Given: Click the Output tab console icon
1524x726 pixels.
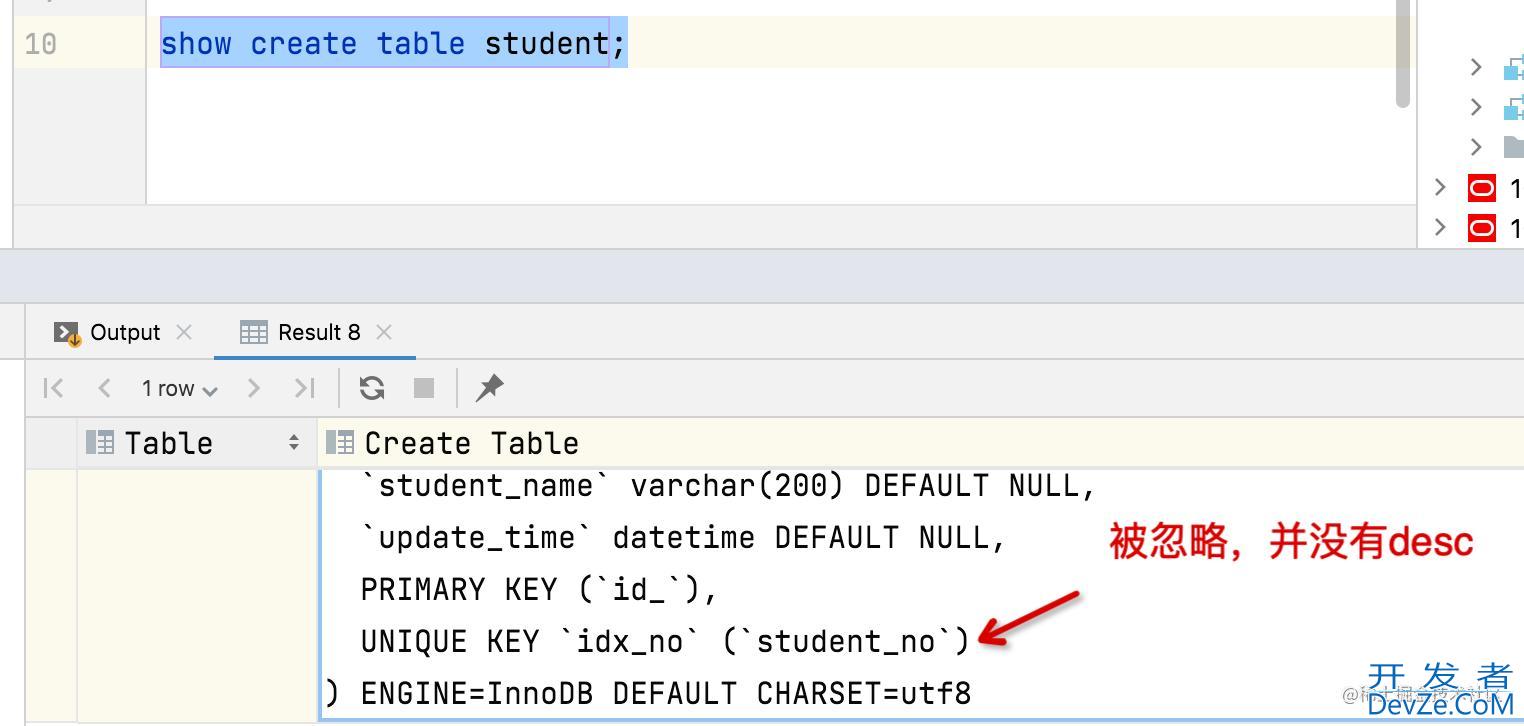Looking at the screenshot, I should (x=67, y=333).
